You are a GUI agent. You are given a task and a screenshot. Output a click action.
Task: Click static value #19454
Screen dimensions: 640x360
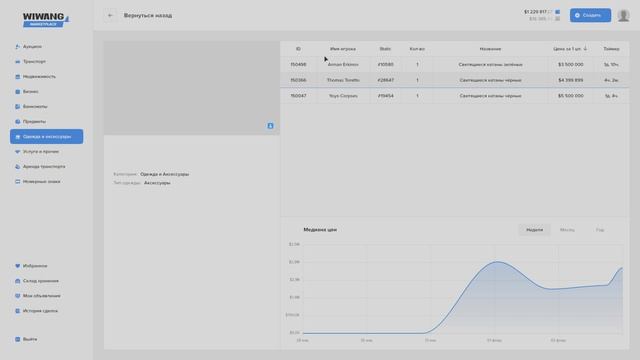386,96
